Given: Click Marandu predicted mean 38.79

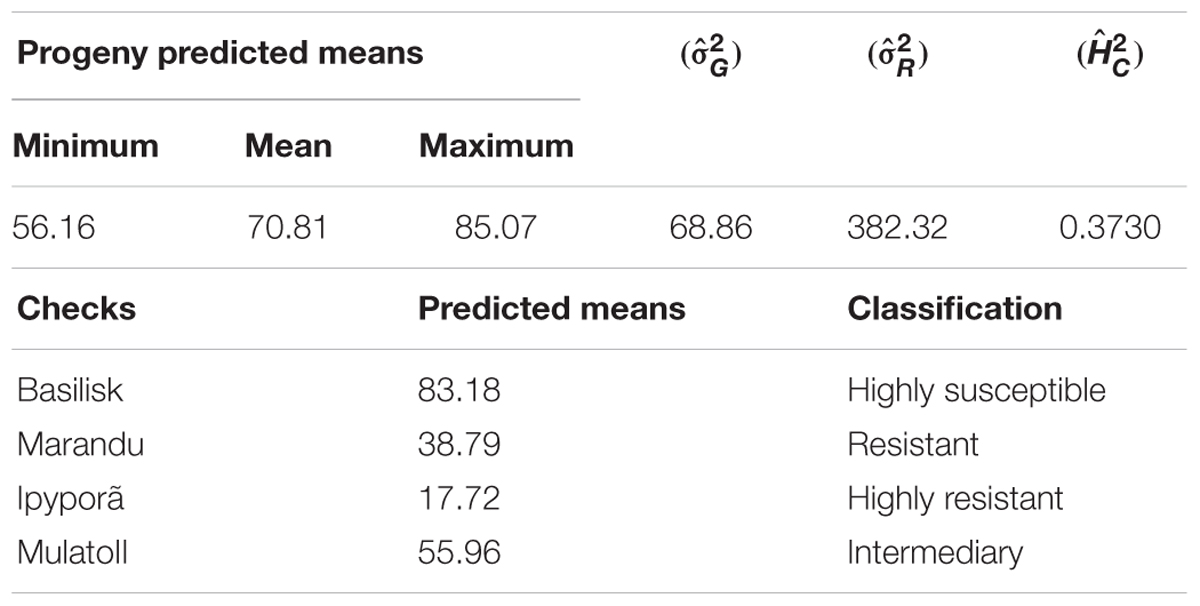Looking at the screenshot, I should click(x=459, y=444).
